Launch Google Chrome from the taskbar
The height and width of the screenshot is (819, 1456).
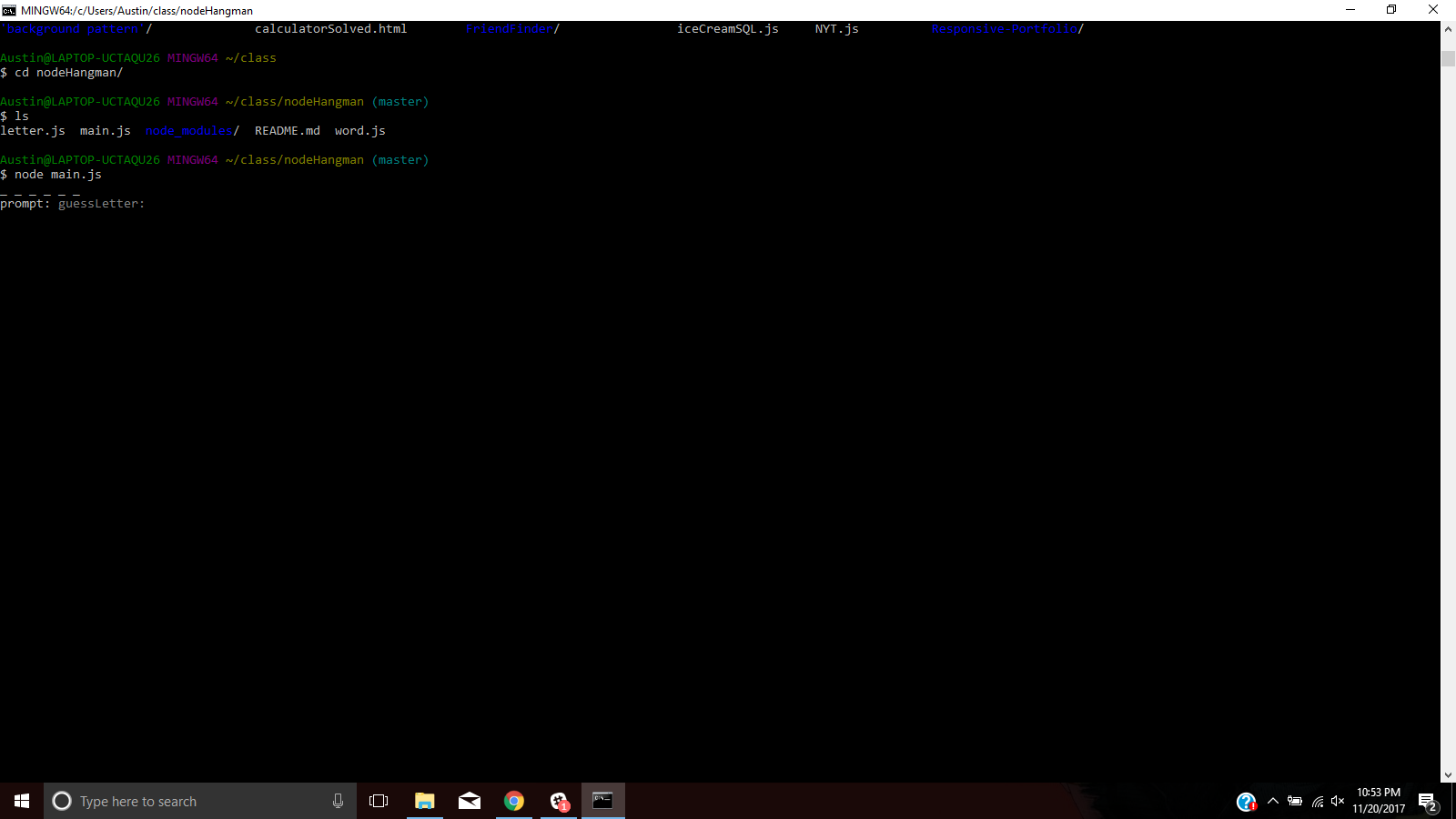(x=514, y=801)
